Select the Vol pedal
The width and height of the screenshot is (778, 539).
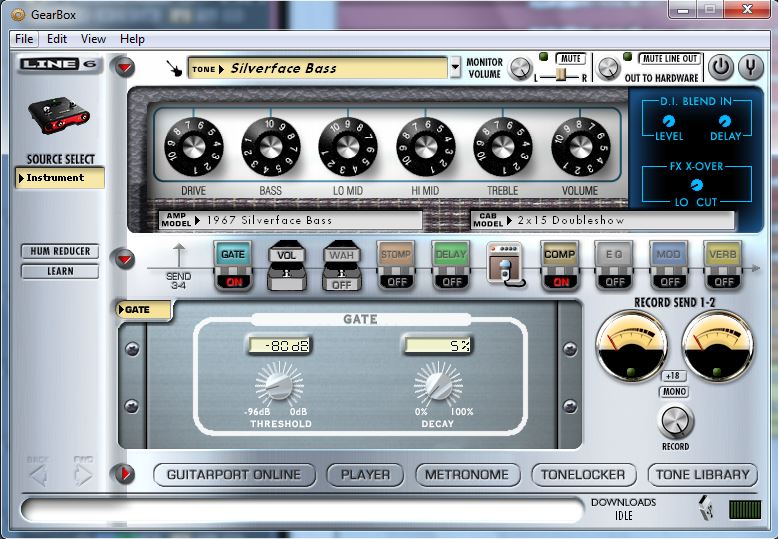point(287,266)
